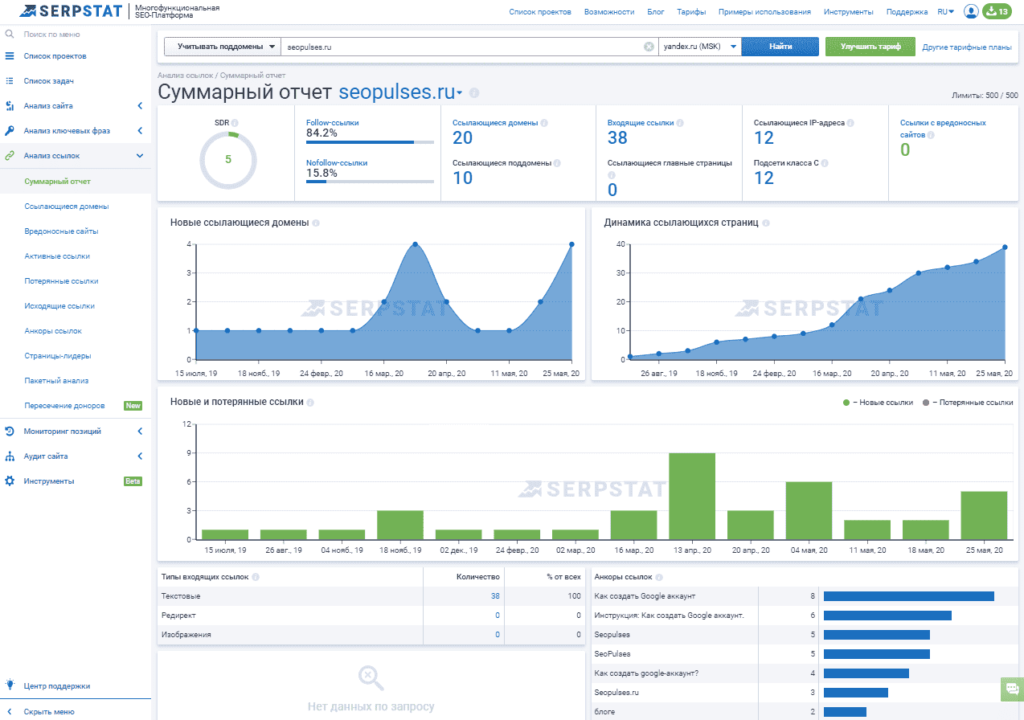Click the info icon beside Ссылающиеся IP-адреса
The width and height of the screenshot is (1024, 720).
coord(850,123)
